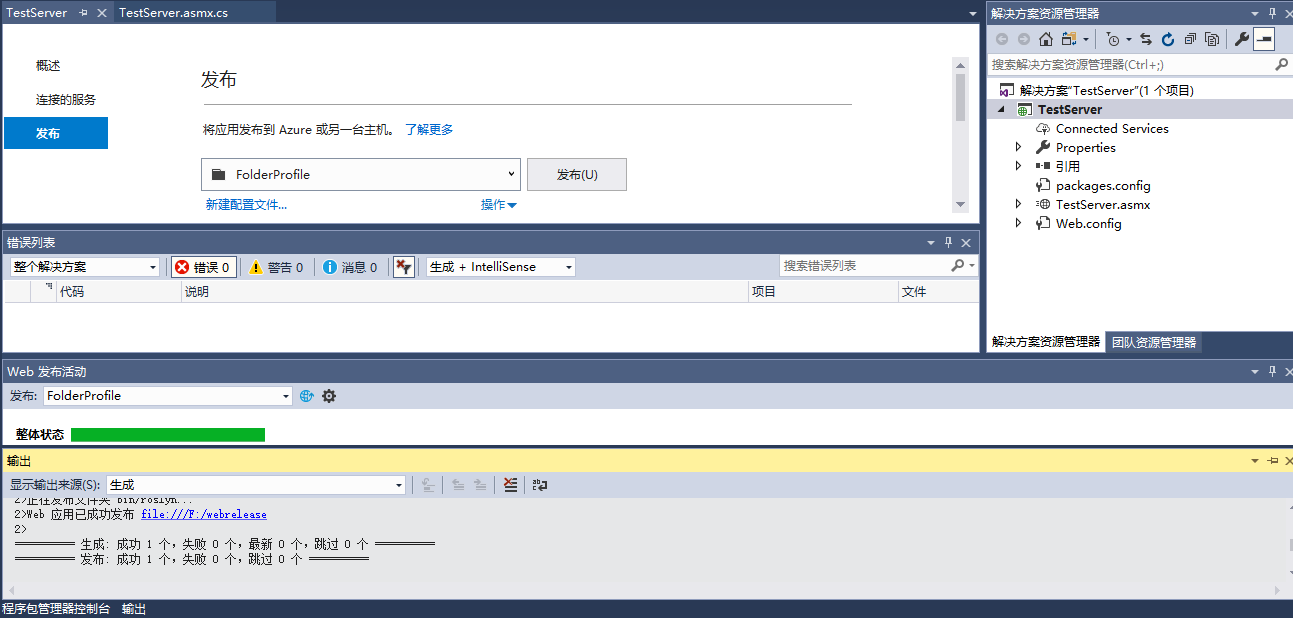Switch to the TestServer.asmx.cs tab
Image resolution: width=1293 pixels, height=618 pixels.
coord(173,13)
